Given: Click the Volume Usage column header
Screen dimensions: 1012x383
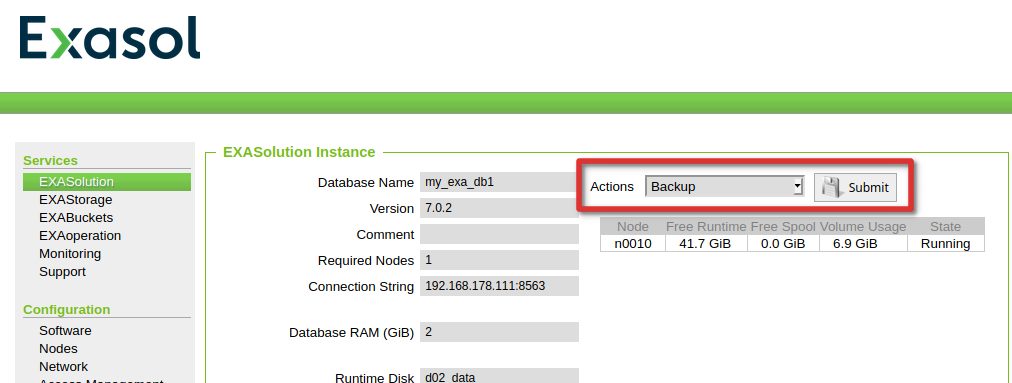Looking at the screenshot, I should (x=863, y=226).
